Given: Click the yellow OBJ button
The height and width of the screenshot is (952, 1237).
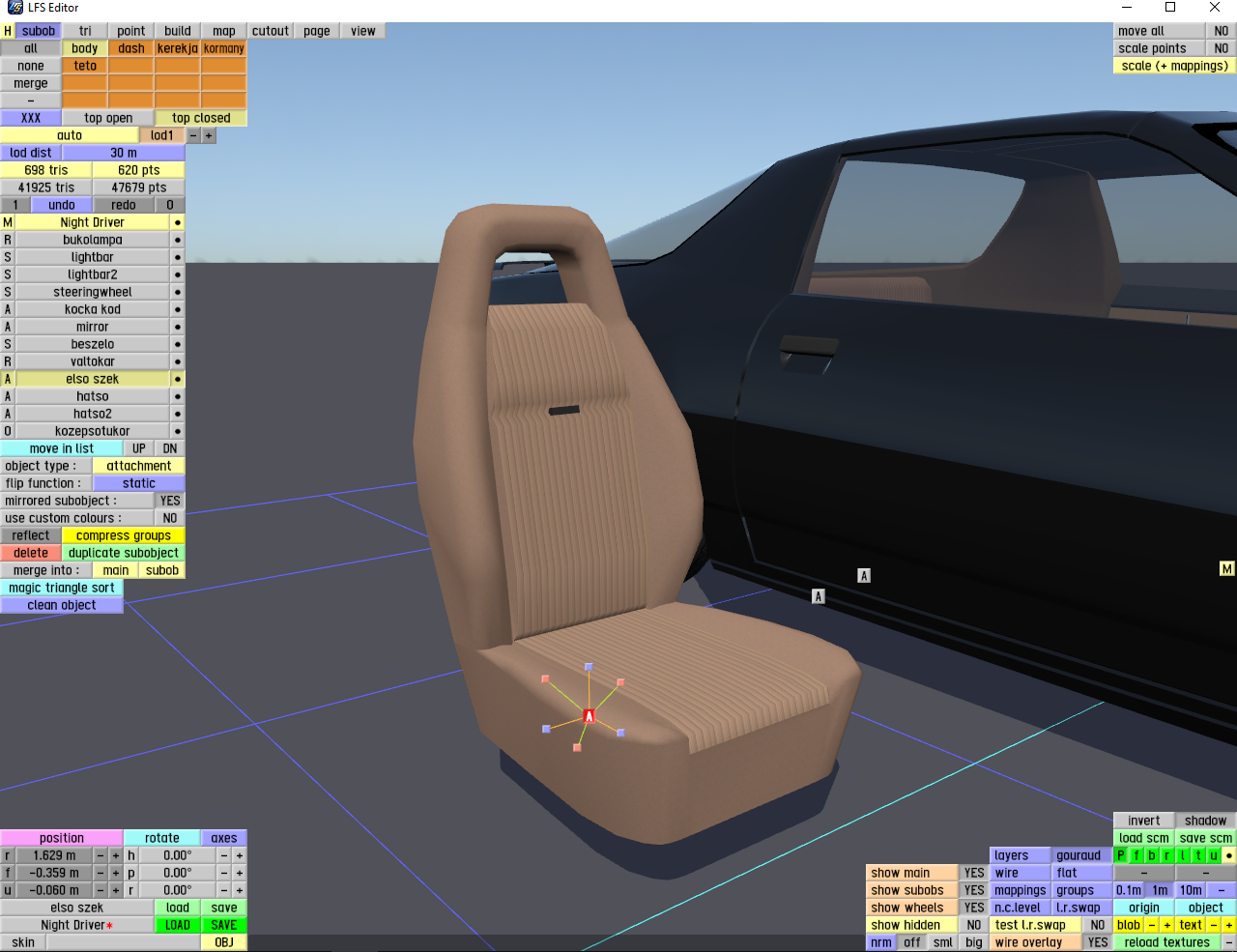Looking at the screenshot, I should click(x=224, y=942).
